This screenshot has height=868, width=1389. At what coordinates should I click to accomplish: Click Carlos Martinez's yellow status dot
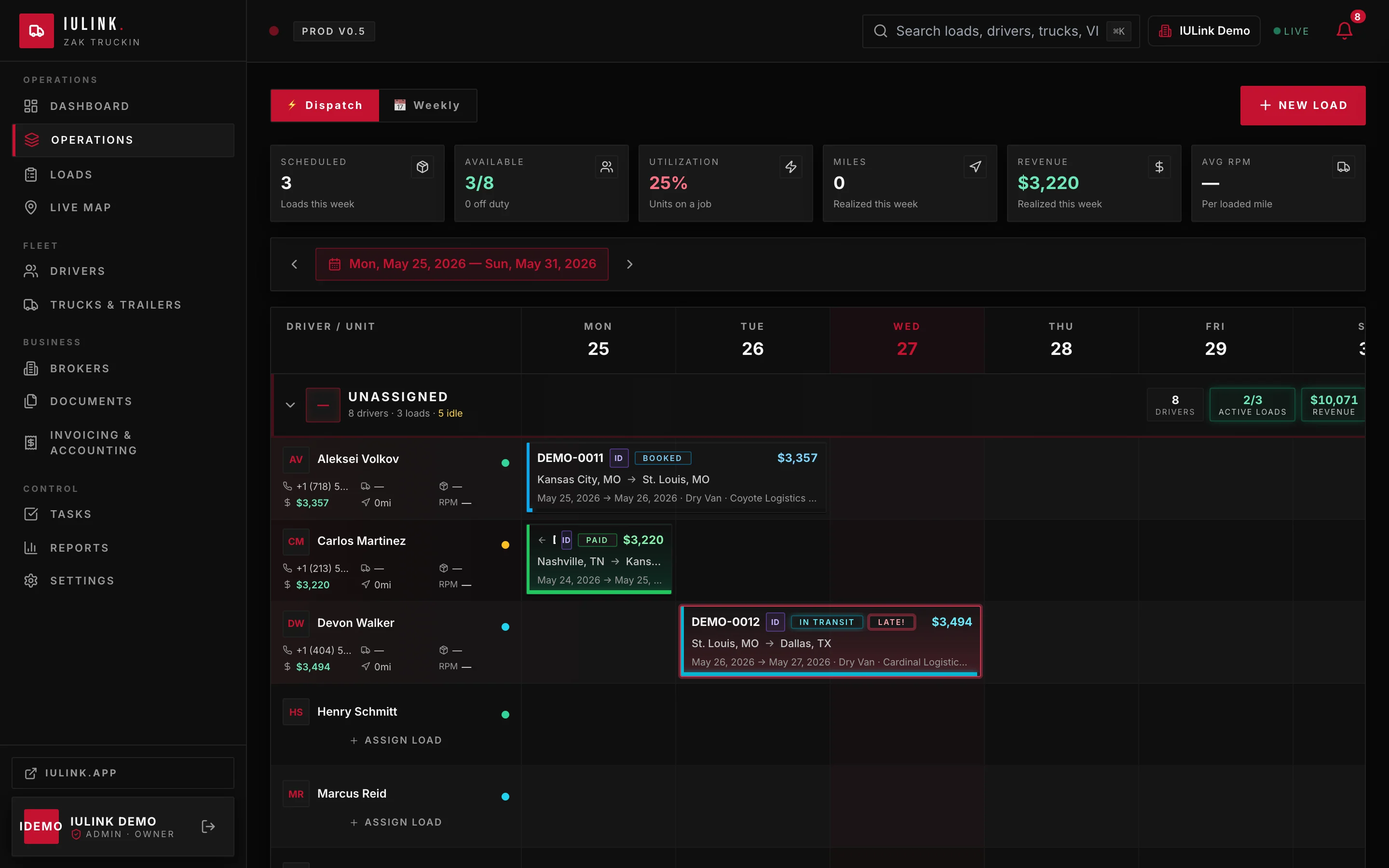point(505,545)
